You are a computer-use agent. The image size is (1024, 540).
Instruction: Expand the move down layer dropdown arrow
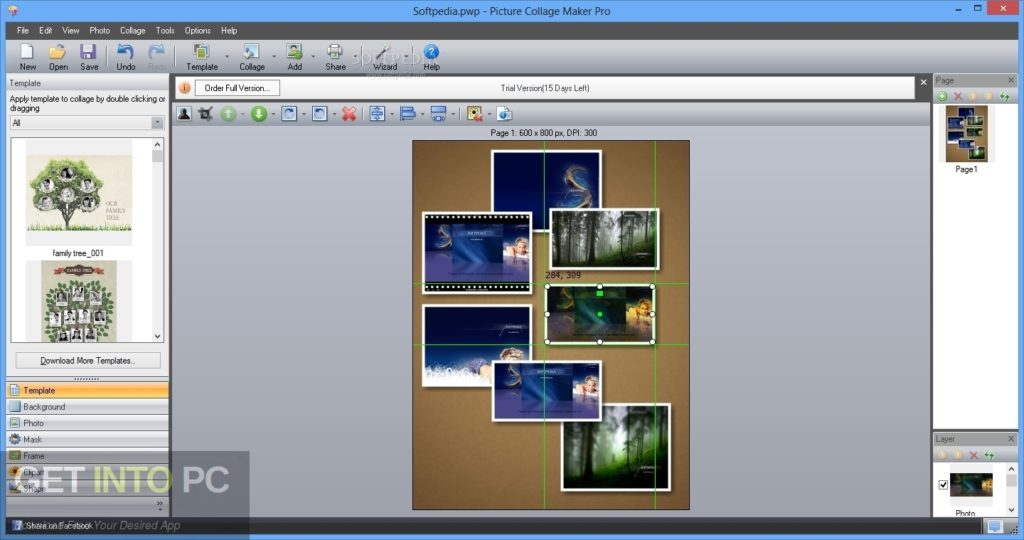273,115
